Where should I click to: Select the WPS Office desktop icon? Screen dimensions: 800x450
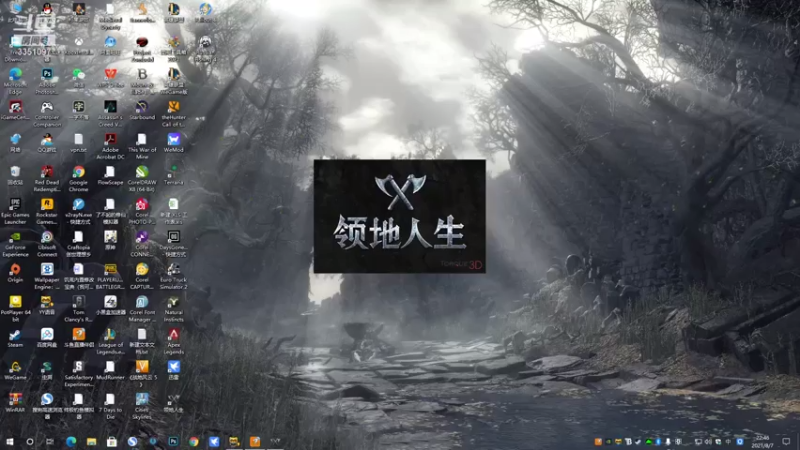pos(110,78)
